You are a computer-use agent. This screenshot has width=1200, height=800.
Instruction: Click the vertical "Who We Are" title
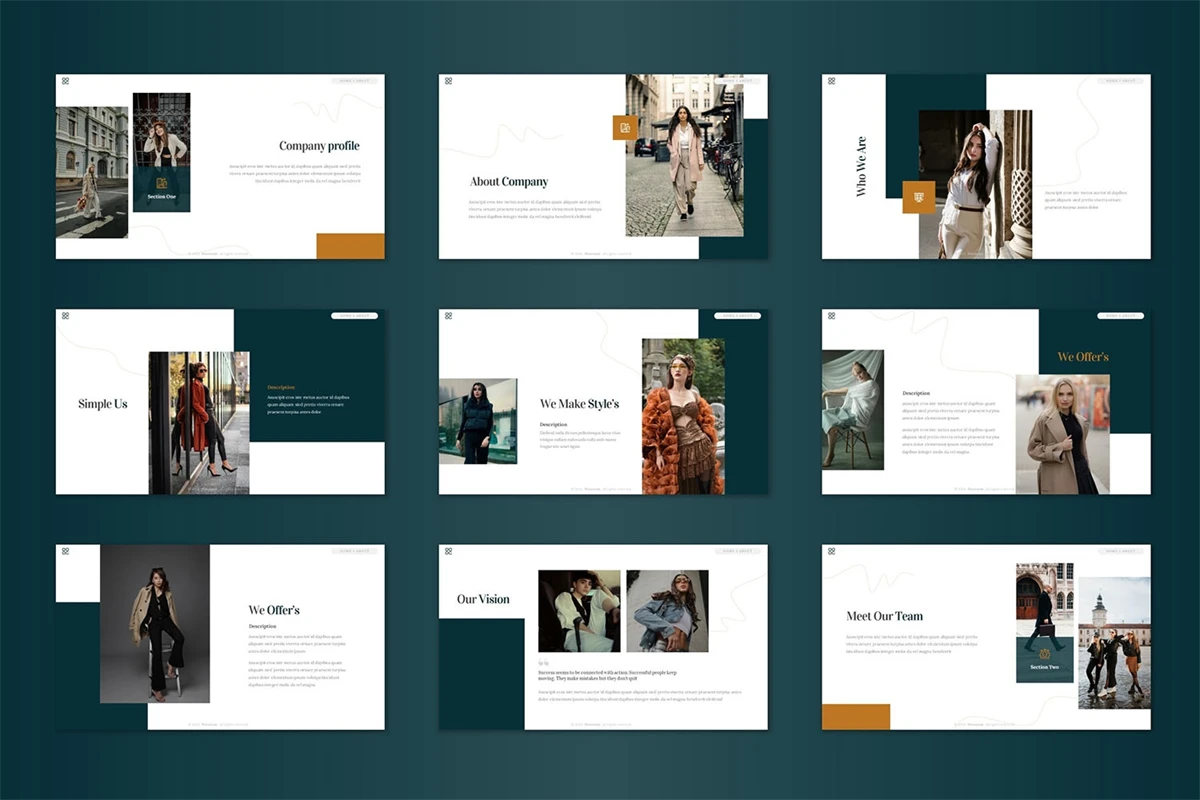[861, 167]
